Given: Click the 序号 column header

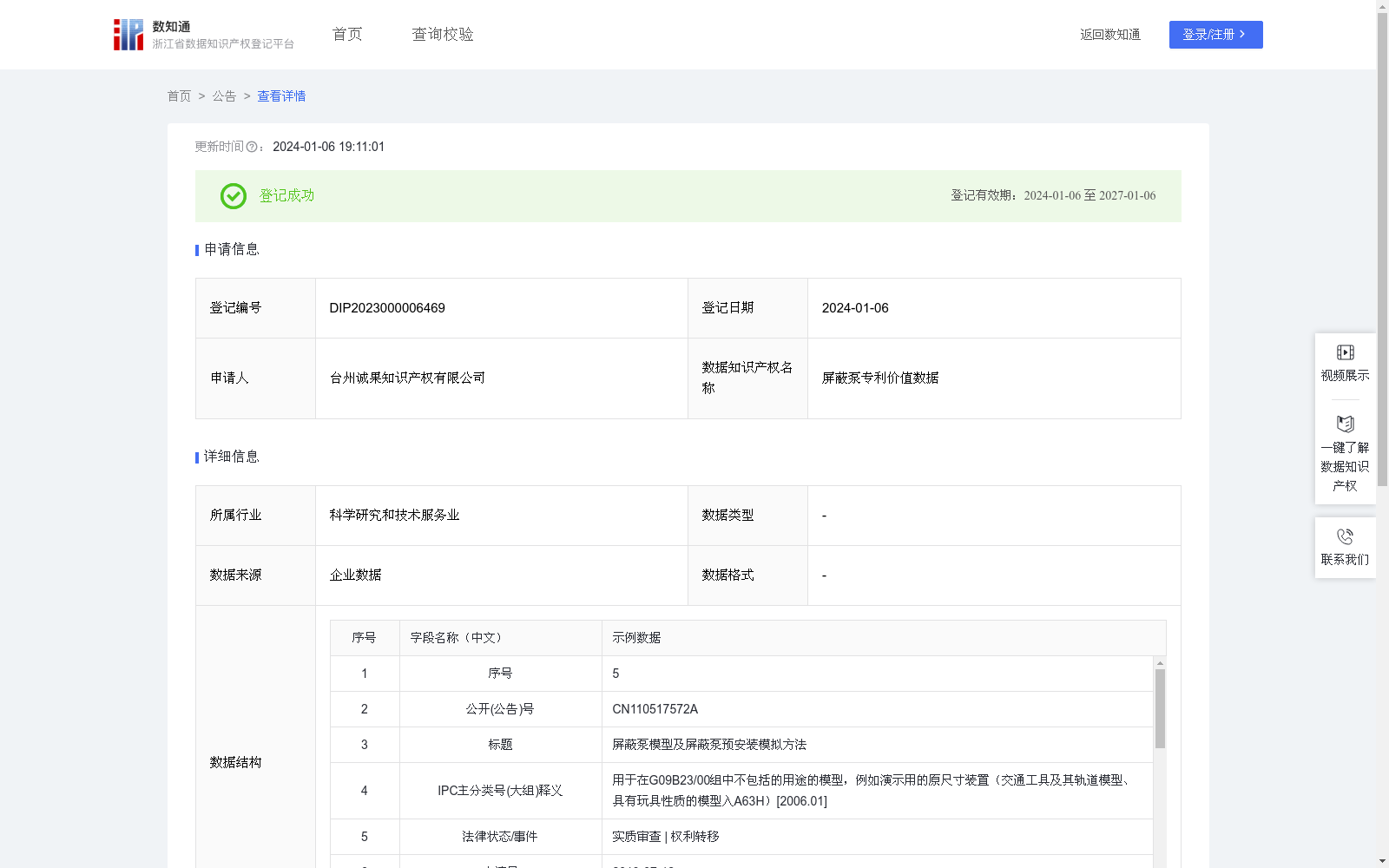Looking at the screenshot, I should click(x=364, y=638).
